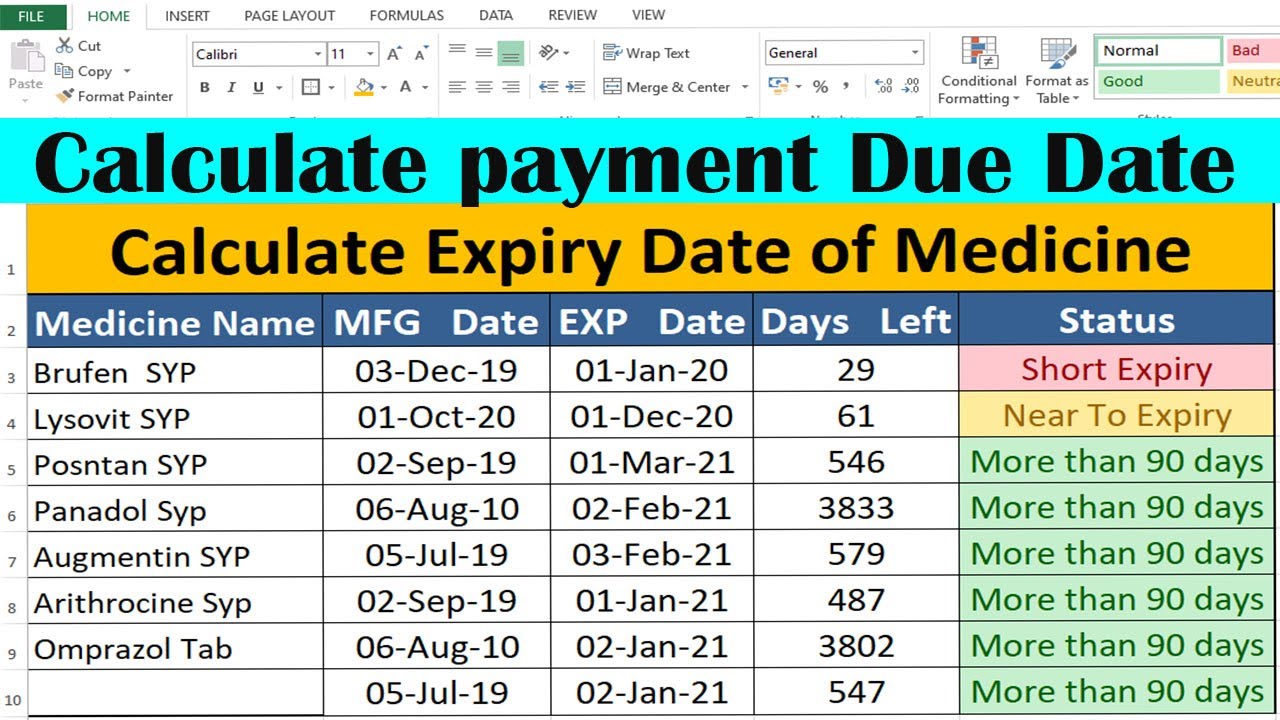Apply the Bad cell style
1280x720 pixels.
point(1253,50)
